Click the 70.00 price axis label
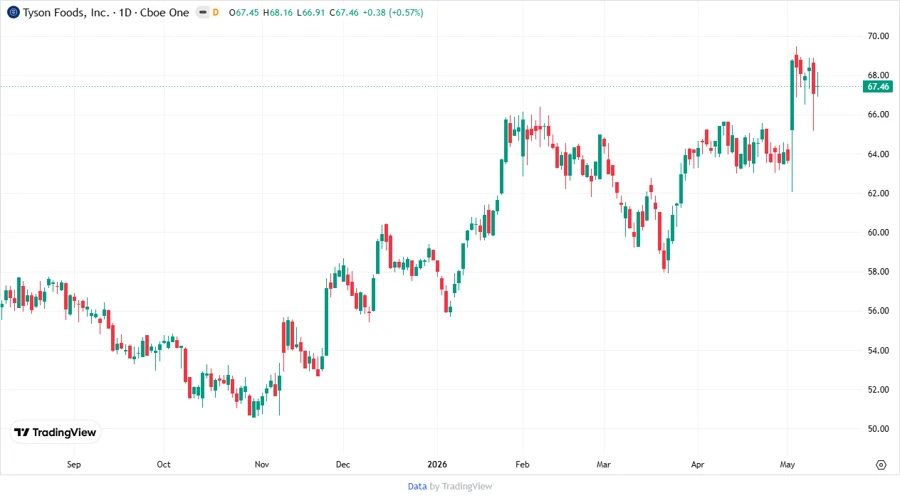The height and width of the screenshot is (498, 900). (878, 36)
